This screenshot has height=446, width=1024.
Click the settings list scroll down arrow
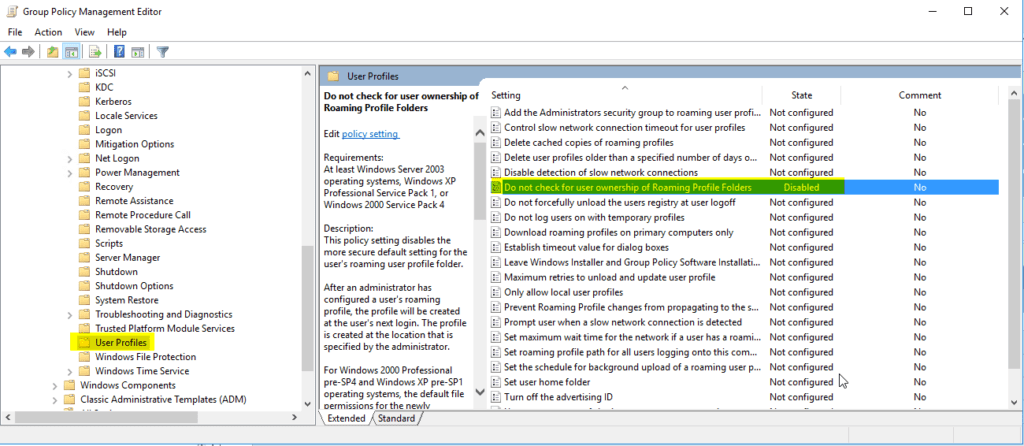(1014, 403)
